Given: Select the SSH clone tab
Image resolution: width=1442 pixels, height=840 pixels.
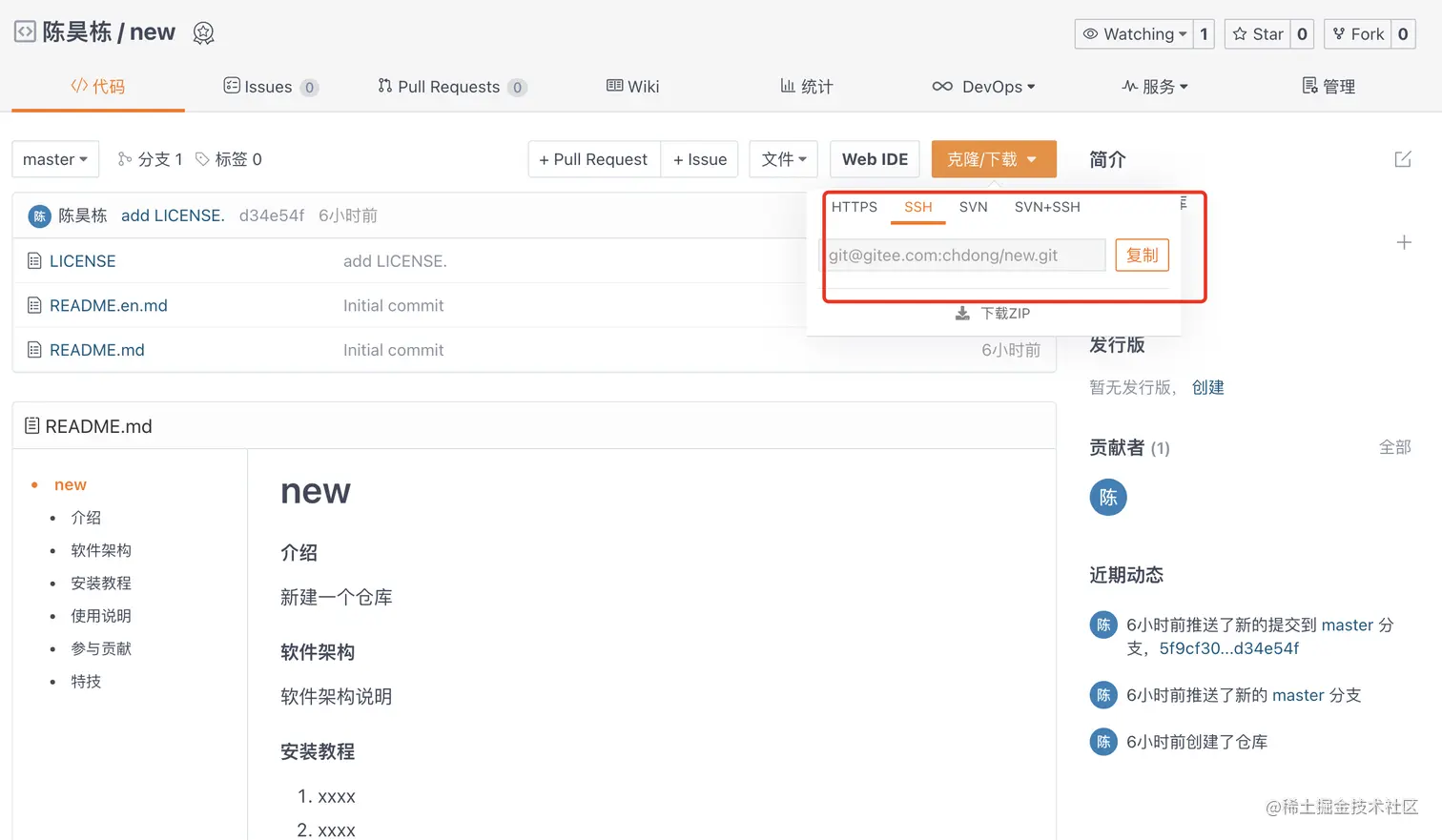Looking at the screenshot, I should (918, 207).
